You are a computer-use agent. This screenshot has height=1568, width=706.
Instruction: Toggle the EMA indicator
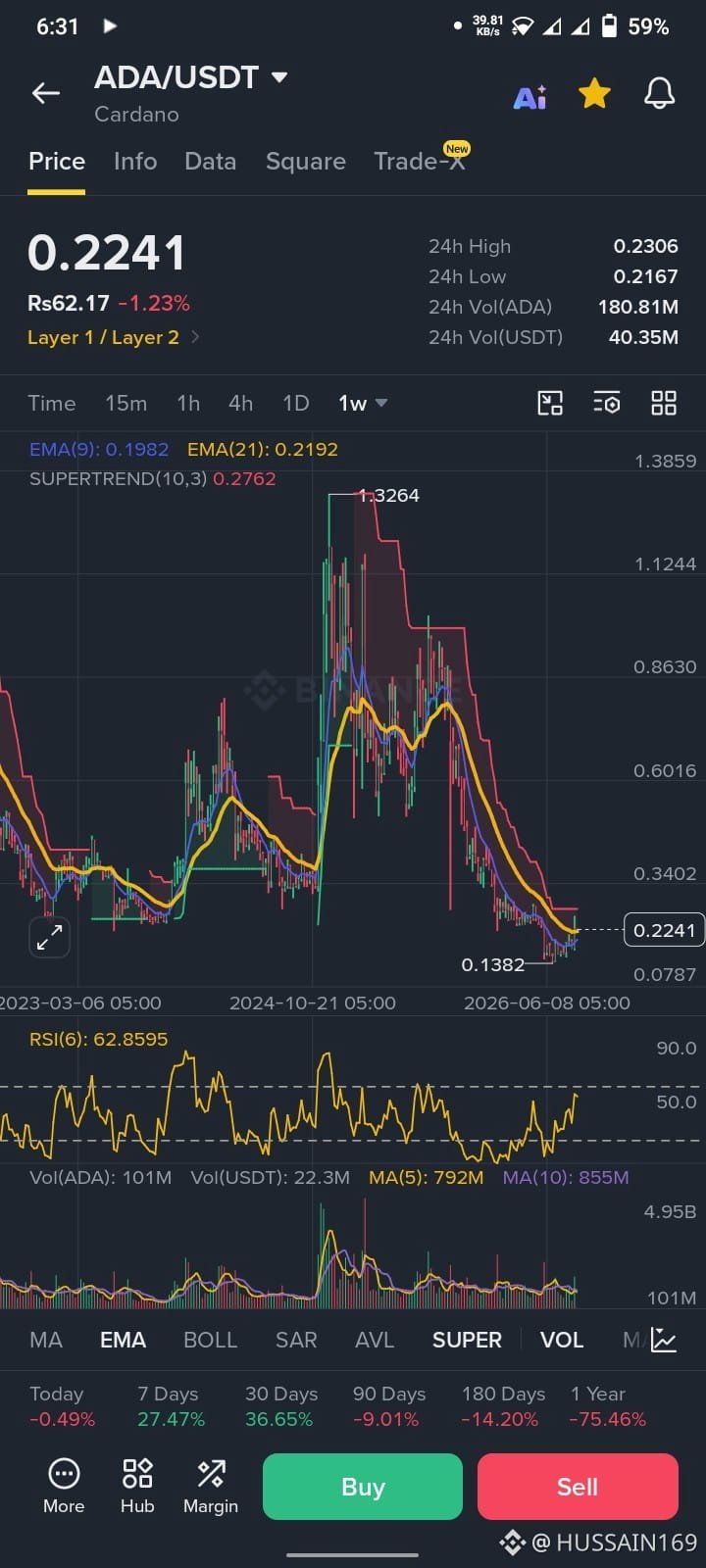(x=123, y=1340)
